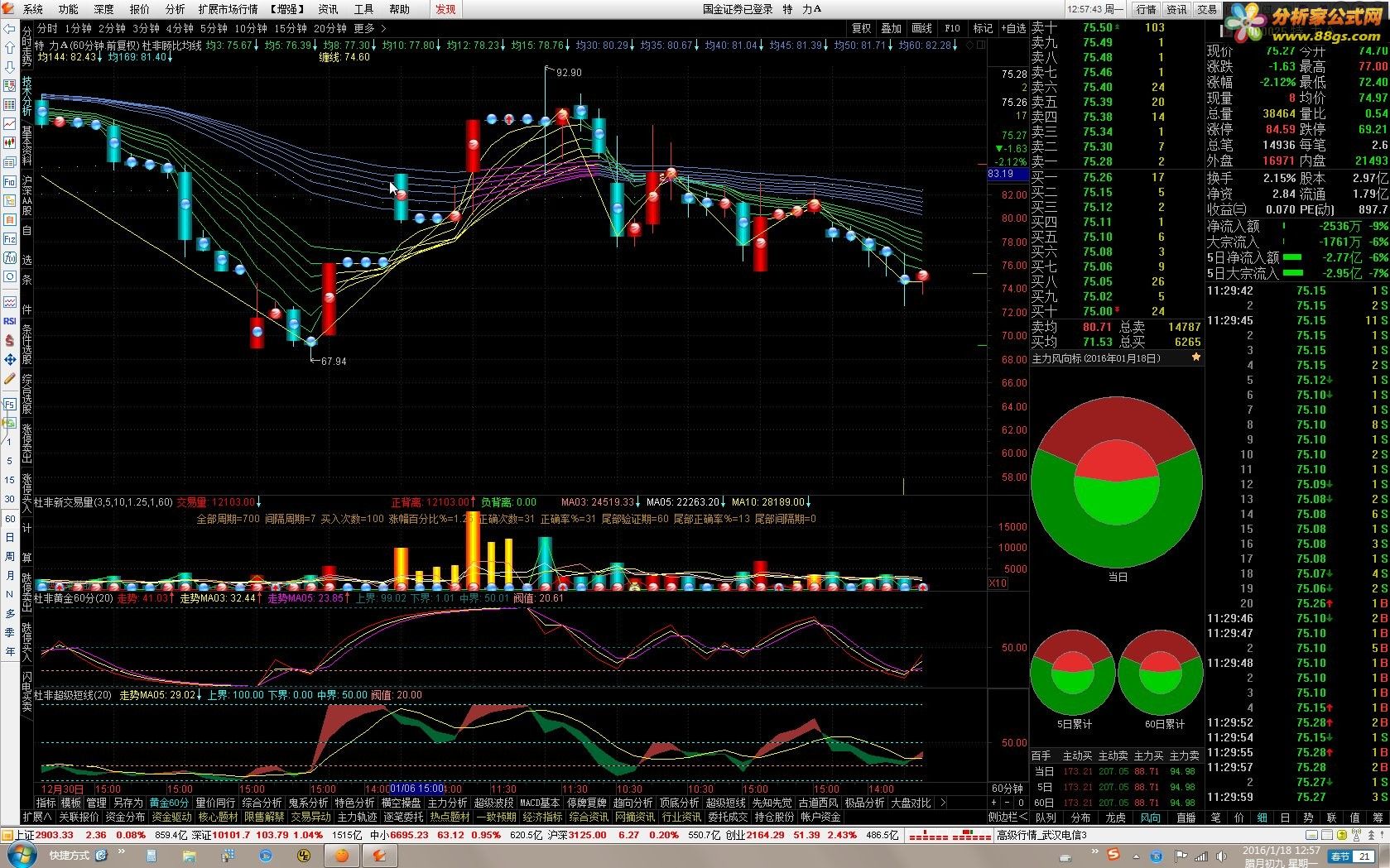Click F10 button above chart
Image resolution: width=1390 pixels, height=868 pixels.
tap(952, 28)
